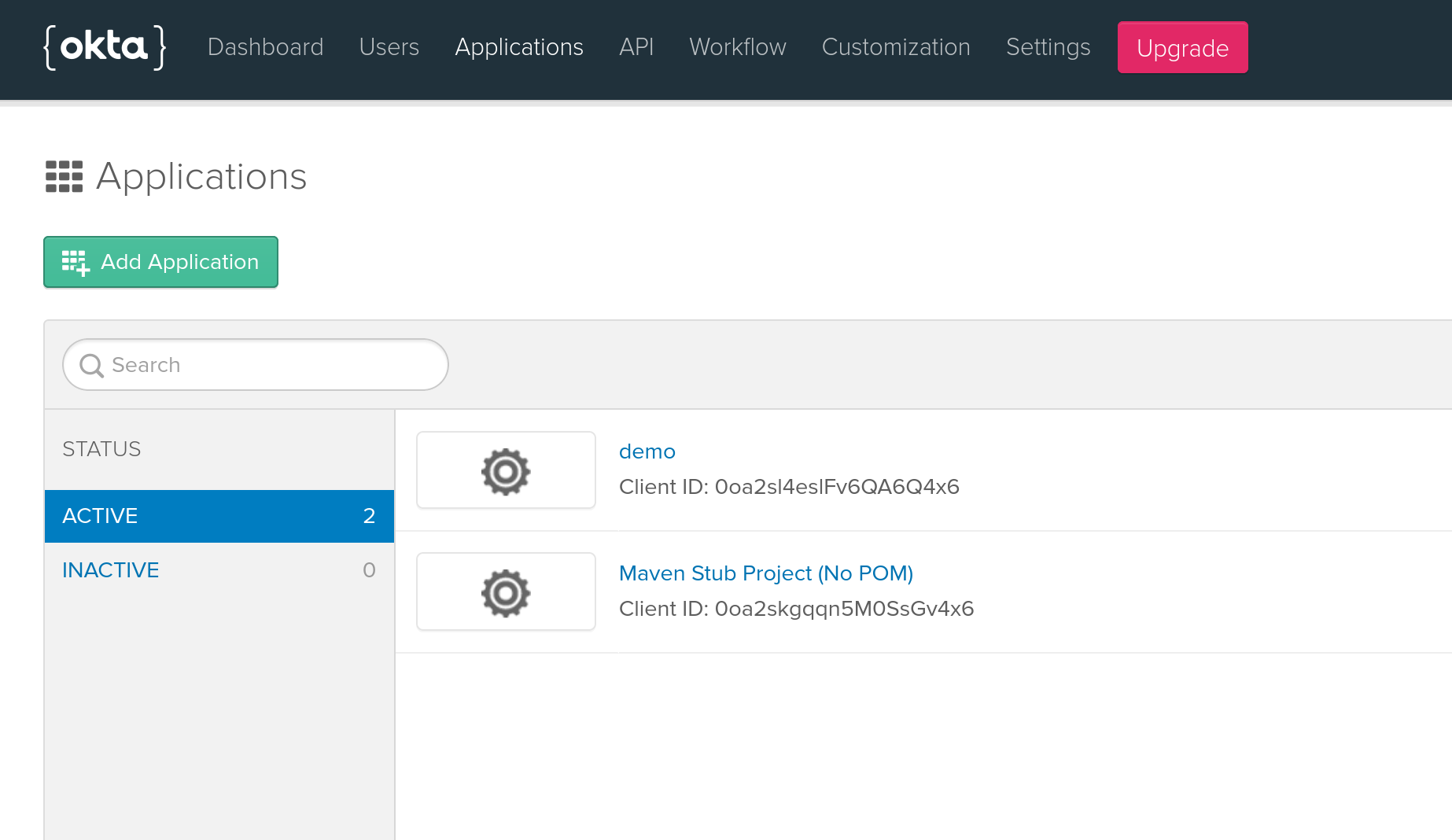
Task: Click the search magnifier icon
Action: [92, 365]
